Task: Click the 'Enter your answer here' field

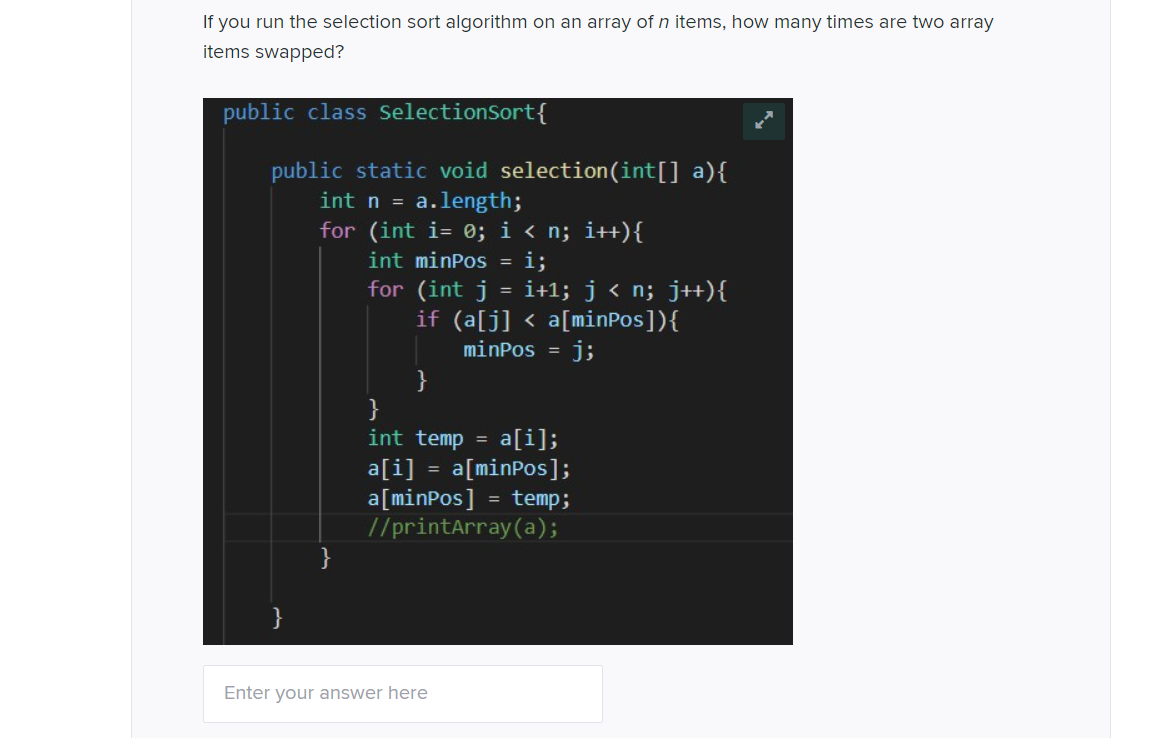Action: coord(403,693)
